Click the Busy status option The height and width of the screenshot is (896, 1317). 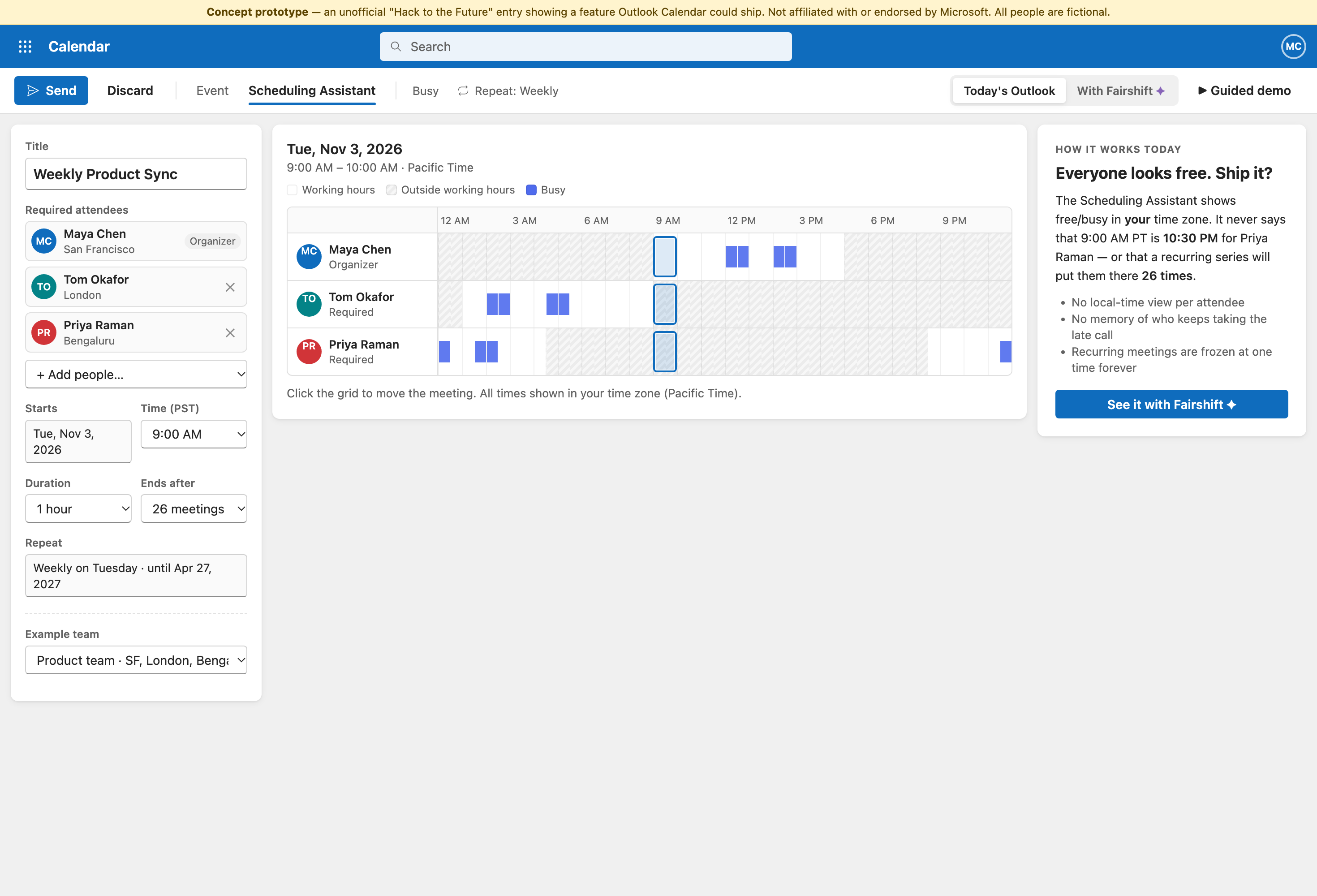click(426, 90)
